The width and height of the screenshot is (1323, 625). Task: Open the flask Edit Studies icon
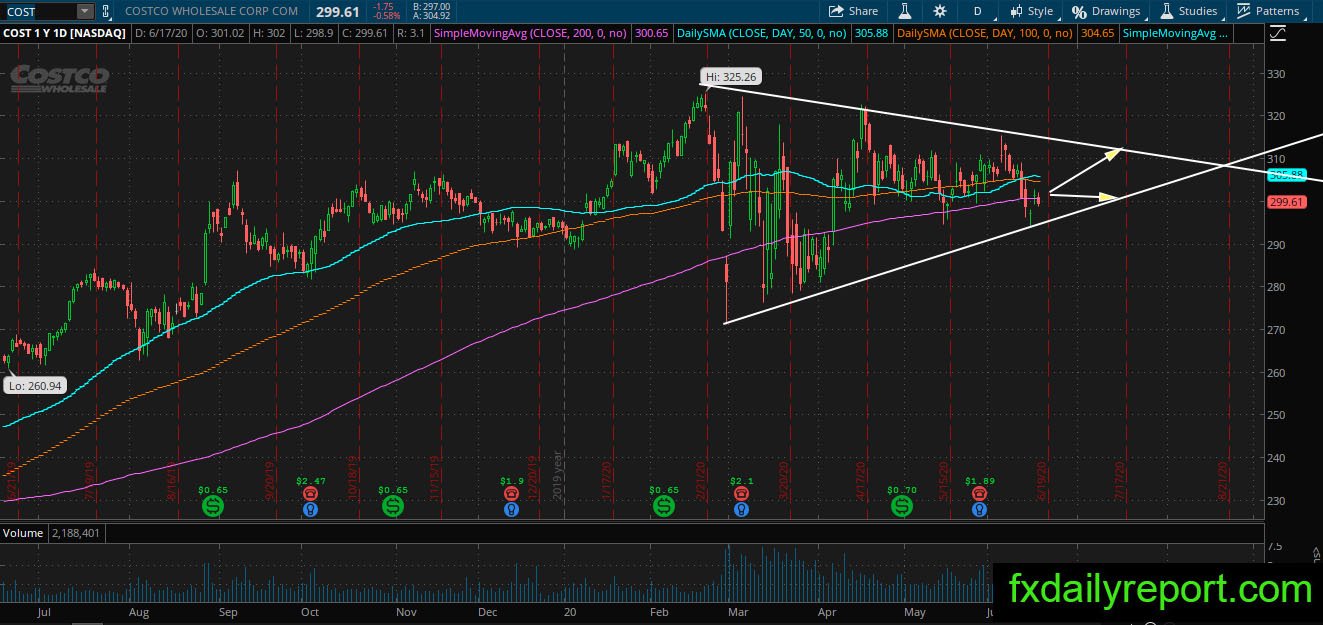[904, 11]
